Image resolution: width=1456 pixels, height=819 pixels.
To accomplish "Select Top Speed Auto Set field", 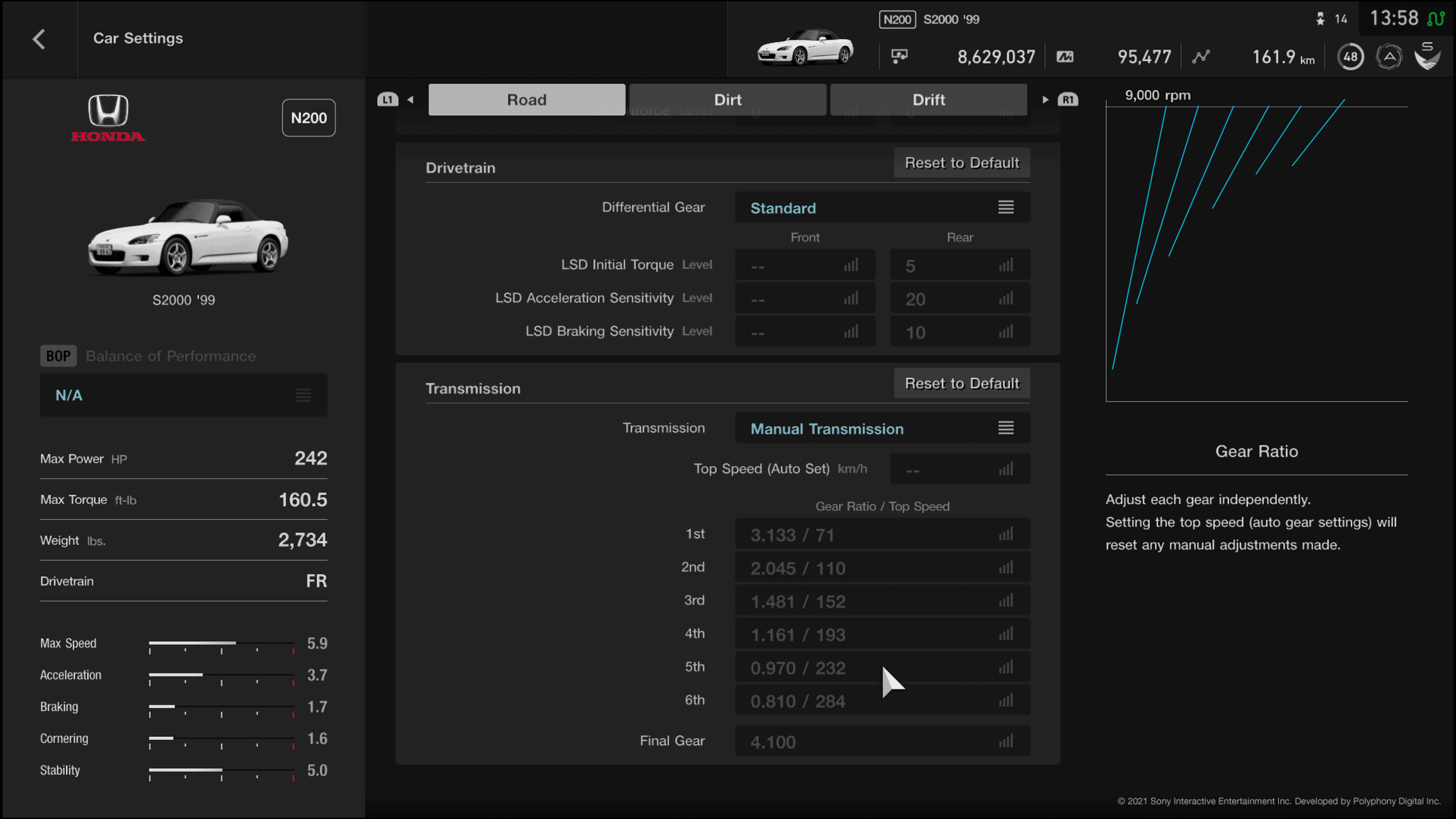I will [x=960, y=469].
